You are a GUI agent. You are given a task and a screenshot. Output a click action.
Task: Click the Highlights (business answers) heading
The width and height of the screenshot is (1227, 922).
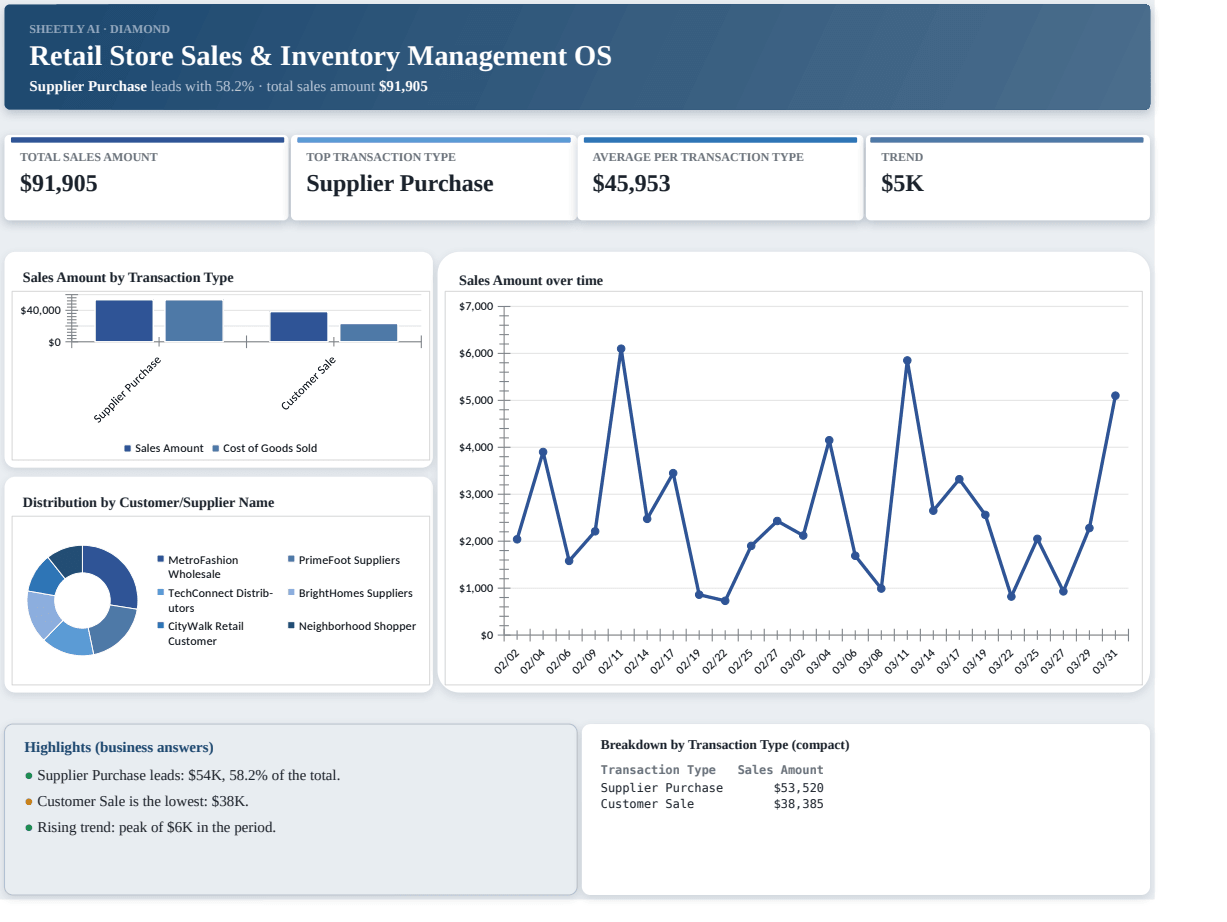[119, 747]
